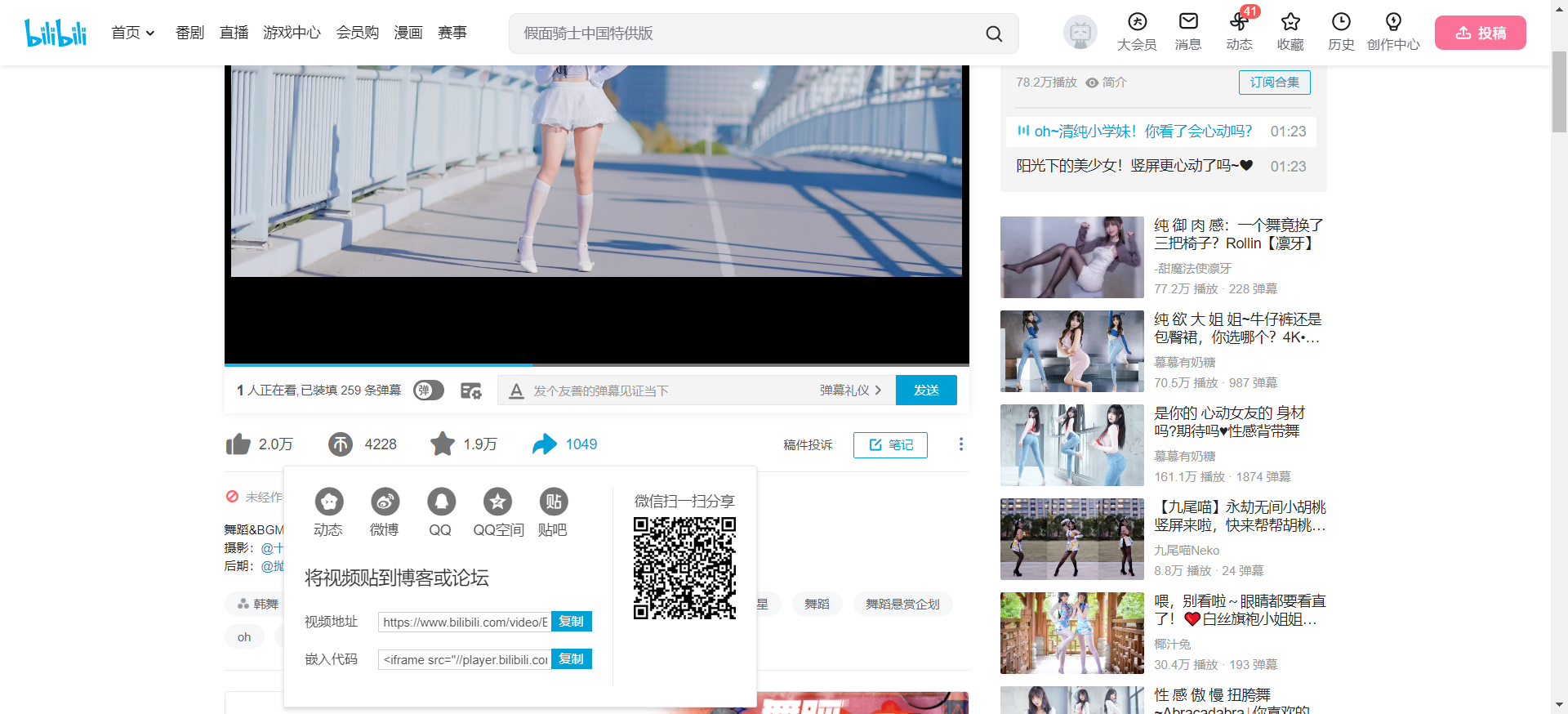The height and width of the screenshot is (714, 1568).
Task: Copy video address with 复制 button
Action: (x=572, y=622)
